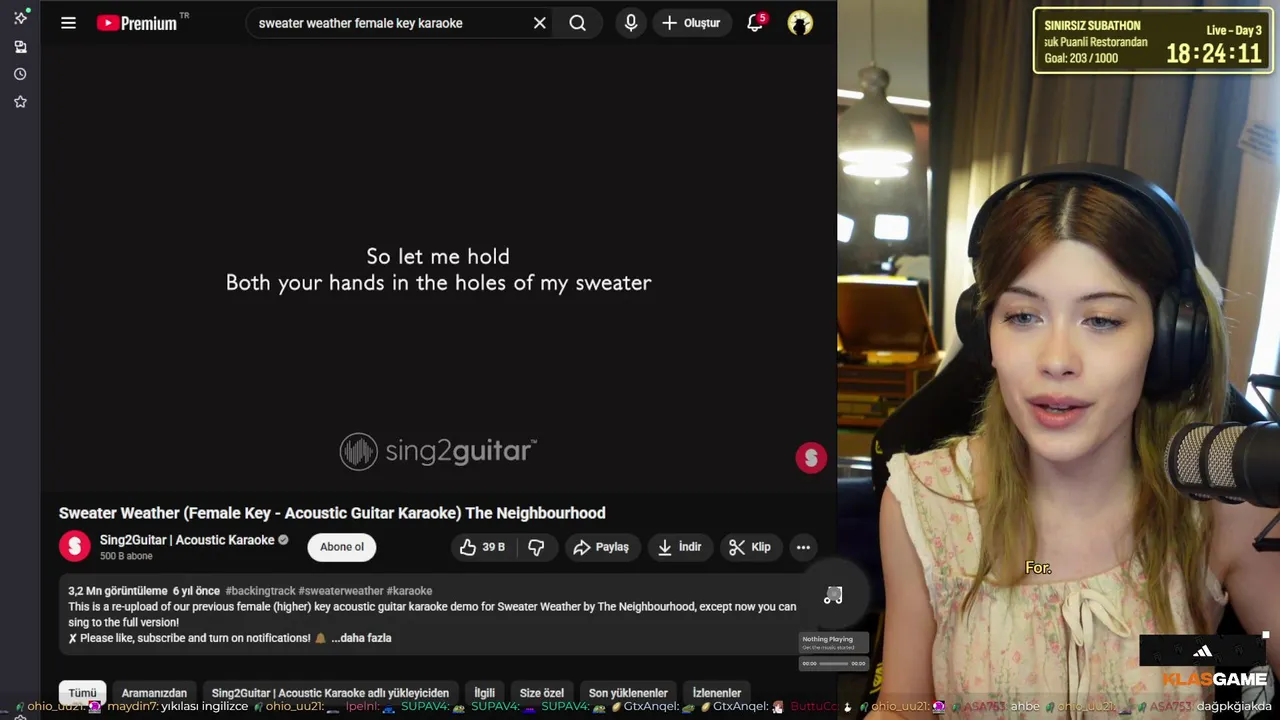Image resolution: width=1280 pixels, height=720 pixels.
Task: Run search with magnifier button
Action: tap(577, 23)
